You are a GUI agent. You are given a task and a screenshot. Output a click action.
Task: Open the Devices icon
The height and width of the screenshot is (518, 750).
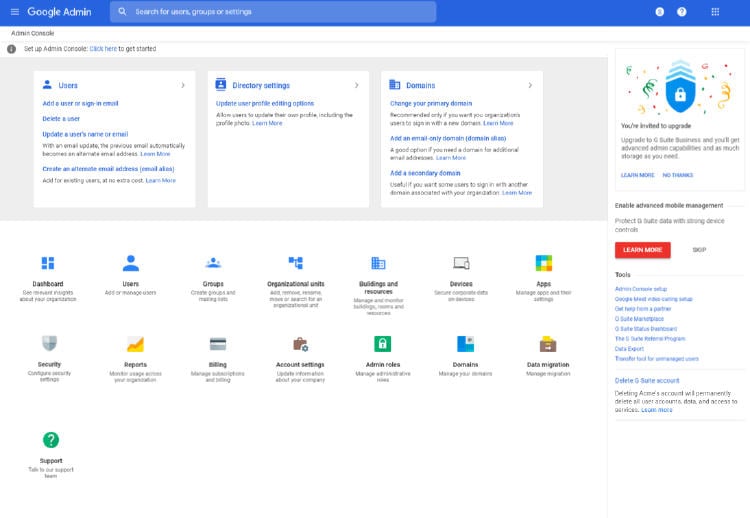[461, 263]
